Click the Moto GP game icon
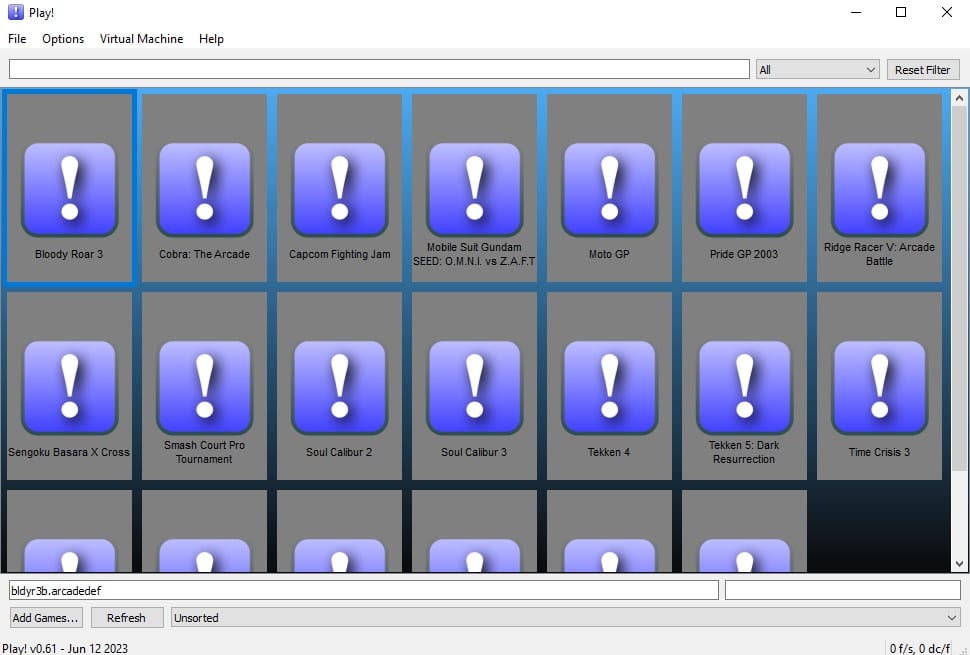Image resolution: width=970 pixels, height=655 pixels. coord(609,189)
